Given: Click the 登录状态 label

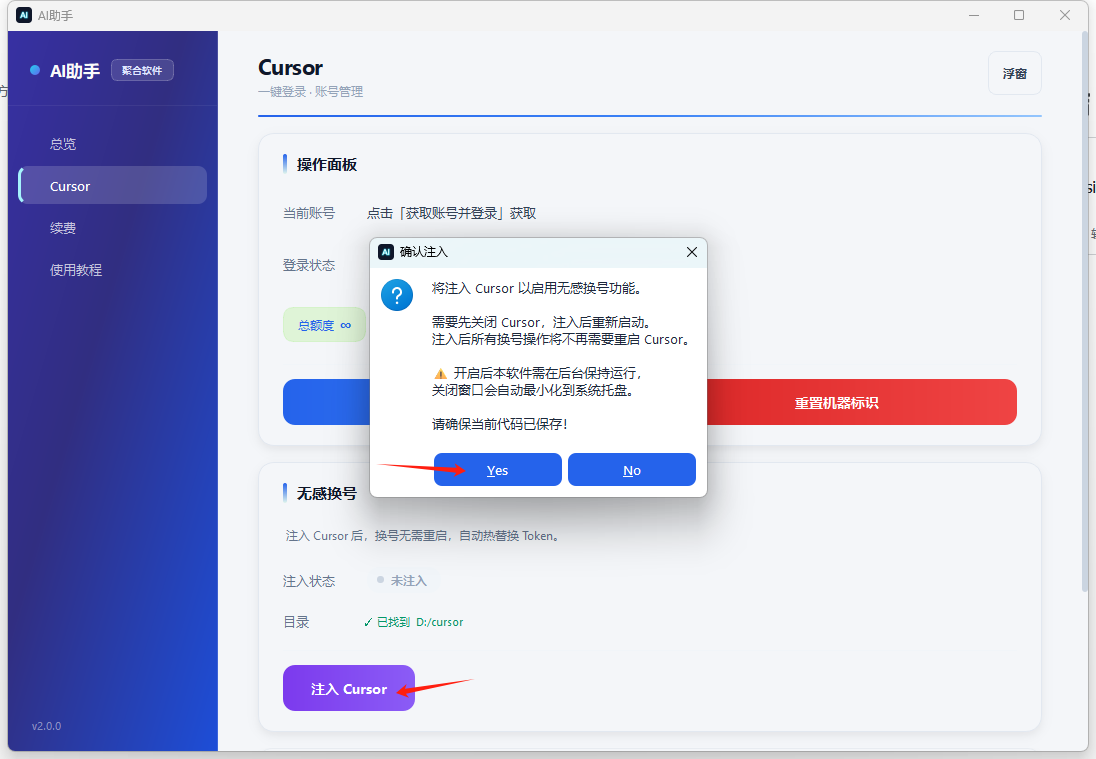Looking at the screenshot, I should [309, 265].
